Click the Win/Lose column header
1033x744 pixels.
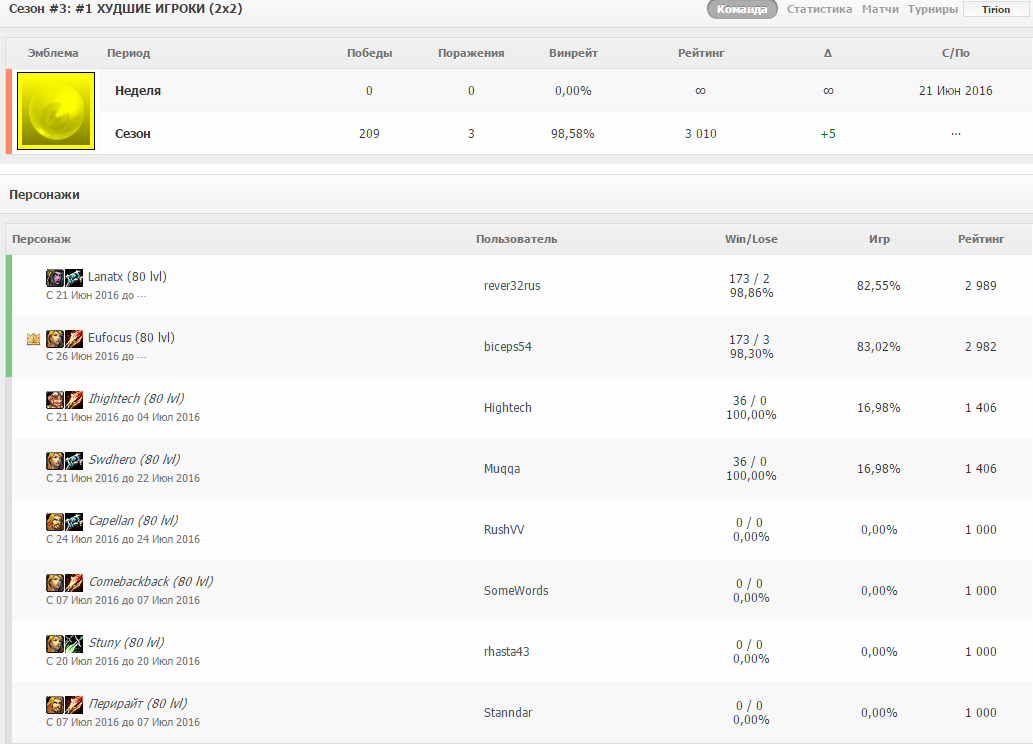click(x=751, y=239)
